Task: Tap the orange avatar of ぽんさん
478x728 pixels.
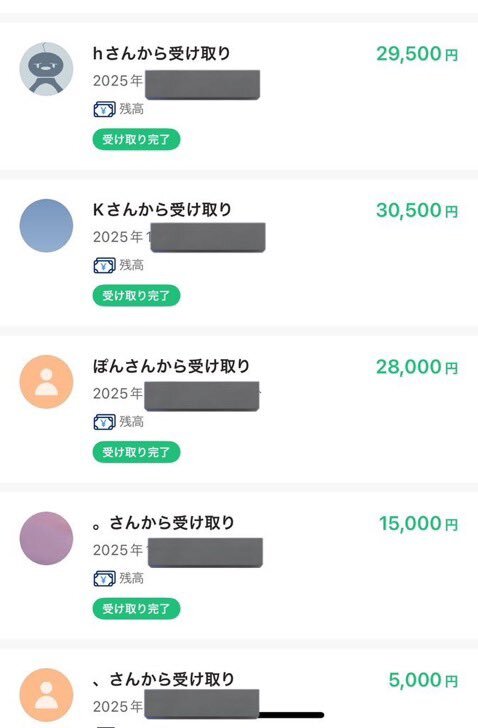Action: 46,382
